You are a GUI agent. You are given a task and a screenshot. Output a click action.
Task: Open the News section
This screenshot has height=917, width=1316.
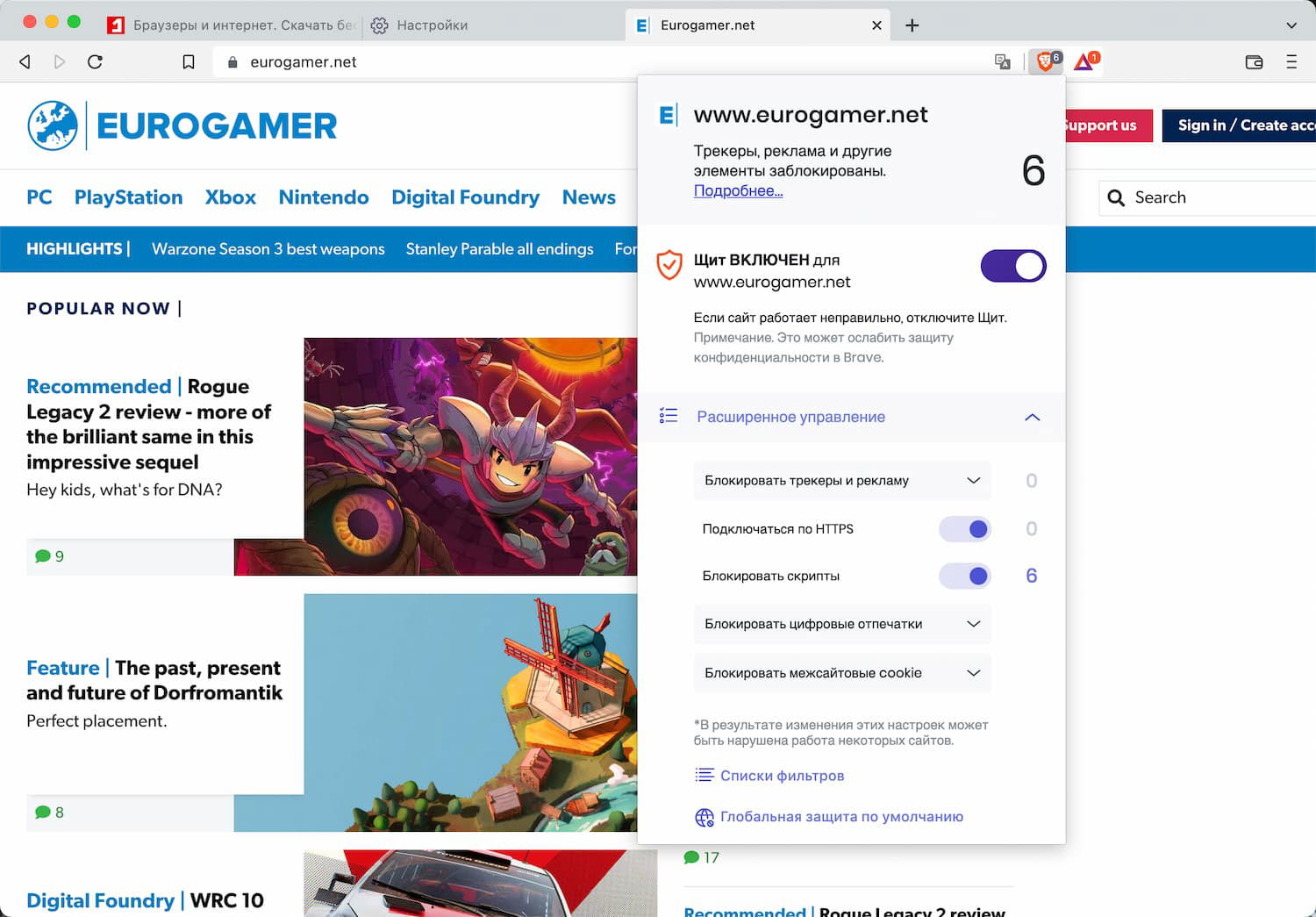[x=589, y=197]
